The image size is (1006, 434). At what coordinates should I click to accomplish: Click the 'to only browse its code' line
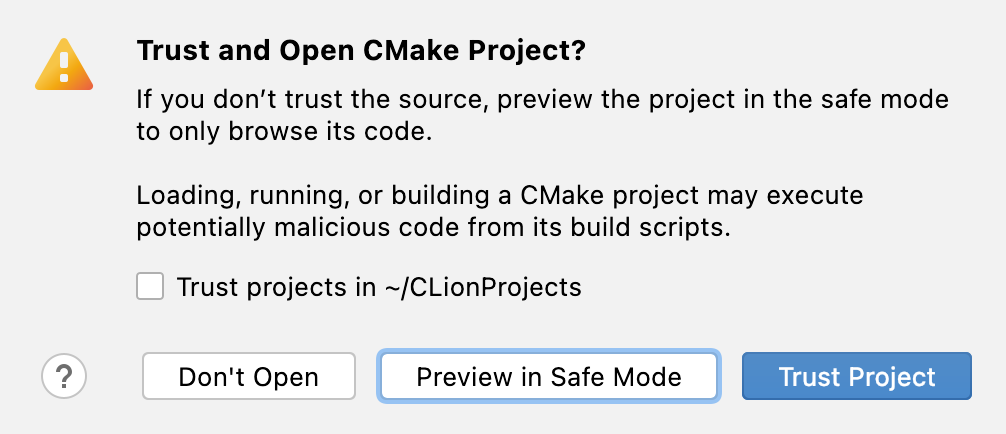point(284,131)
